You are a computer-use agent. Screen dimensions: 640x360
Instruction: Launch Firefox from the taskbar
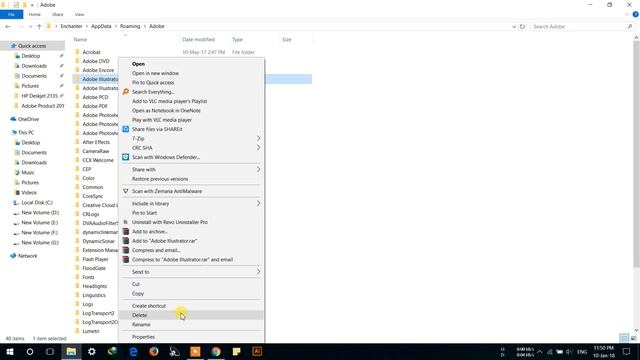(154, 351)
